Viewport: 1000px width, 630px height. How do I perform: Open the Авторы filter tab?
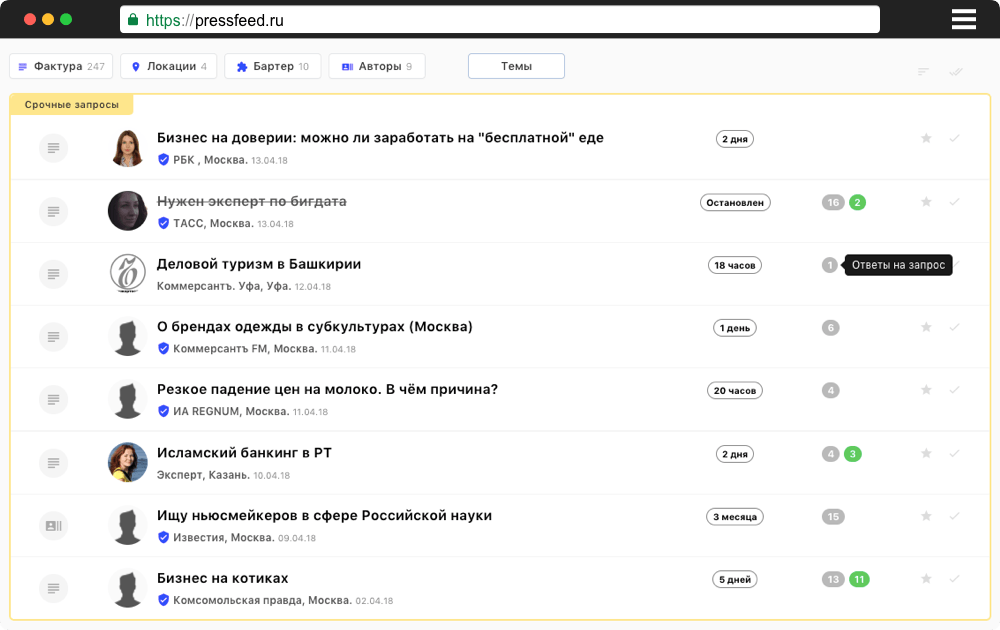click(376, 67)
